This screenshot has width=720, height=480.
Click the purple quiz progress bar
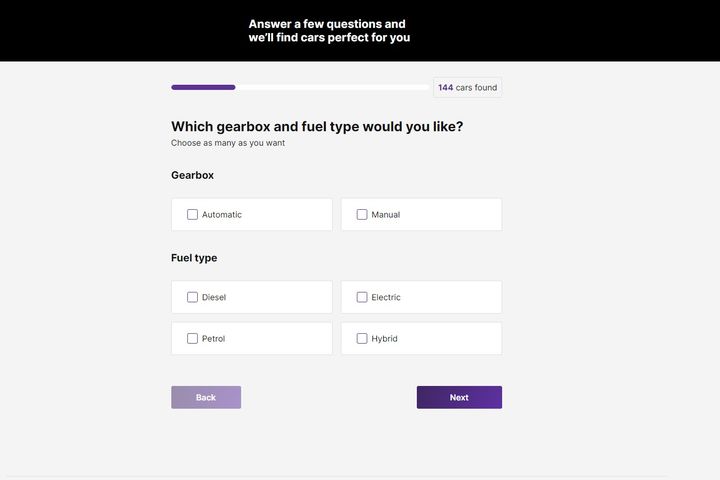coord(203,88)
